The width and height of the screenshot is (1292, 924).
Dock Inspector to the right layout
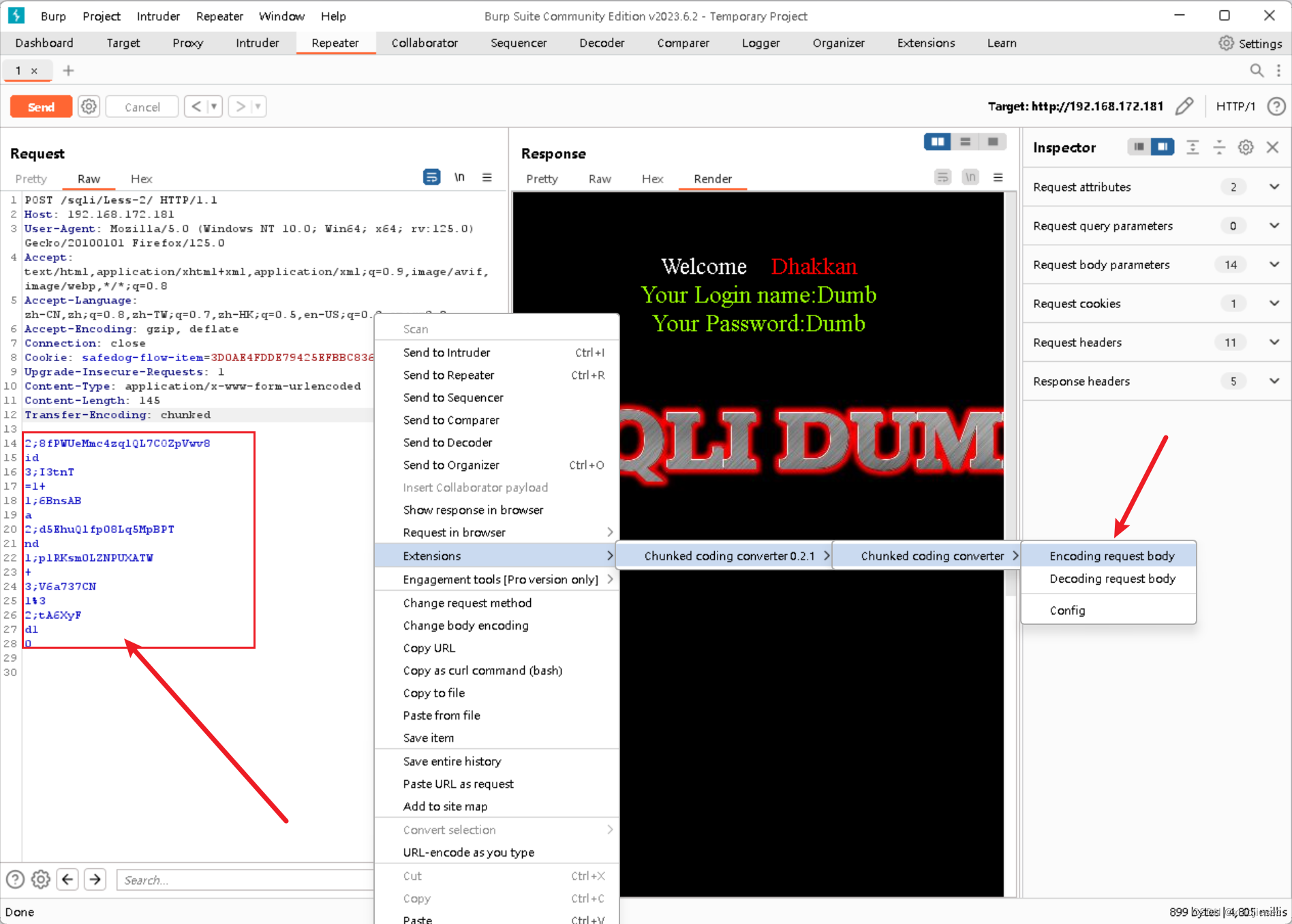(1163, 147)
